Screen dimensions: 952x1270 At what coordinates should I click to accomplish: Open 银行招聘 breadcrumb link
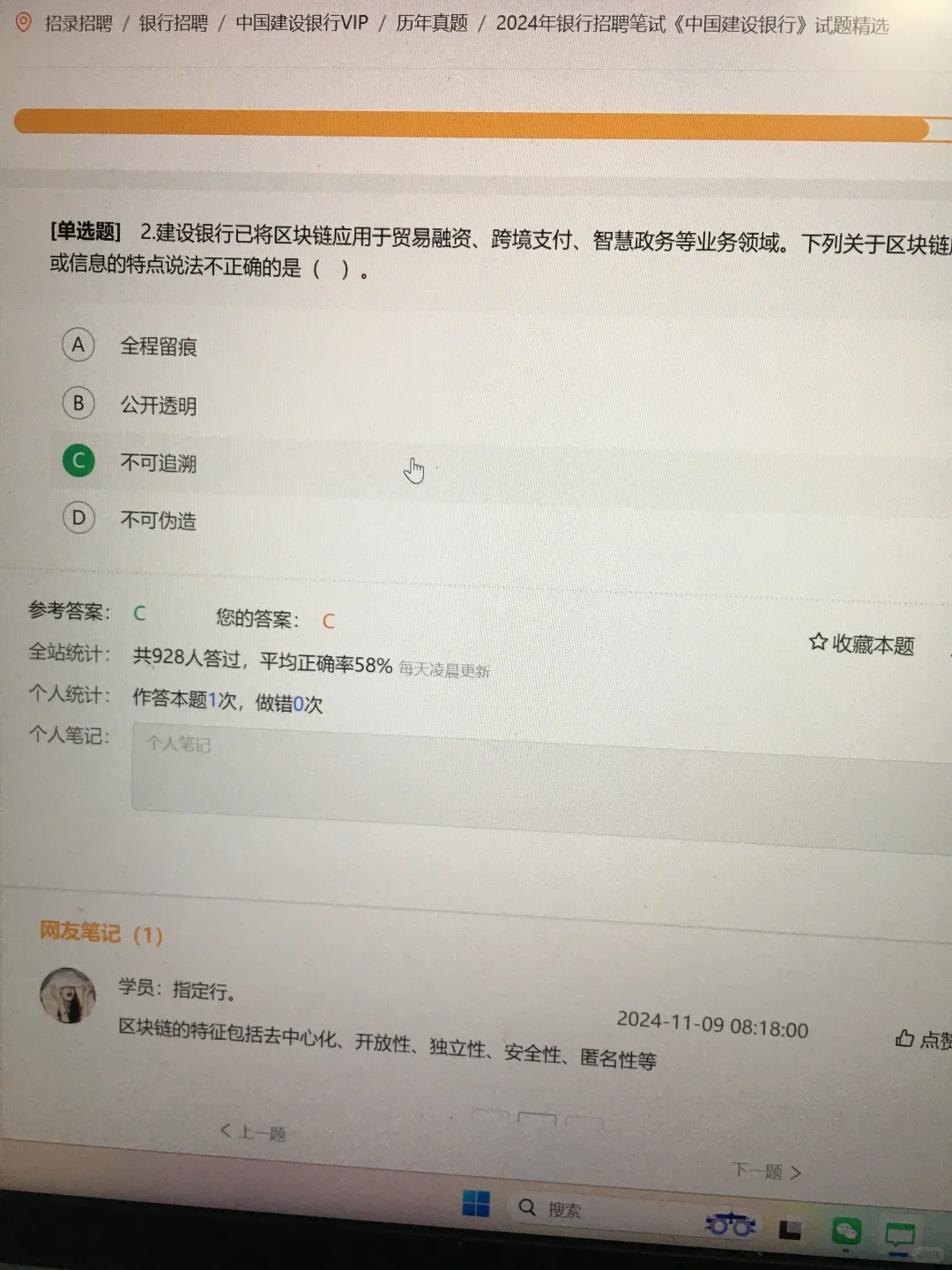[173, 23]
